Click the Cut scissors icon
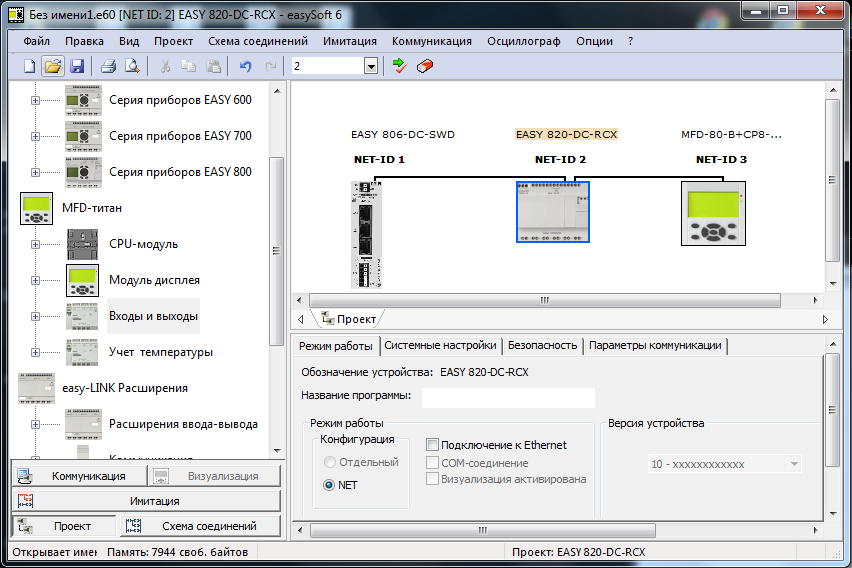Image resolution: width=852 pixels, height=568 pixels. [165, 66]
